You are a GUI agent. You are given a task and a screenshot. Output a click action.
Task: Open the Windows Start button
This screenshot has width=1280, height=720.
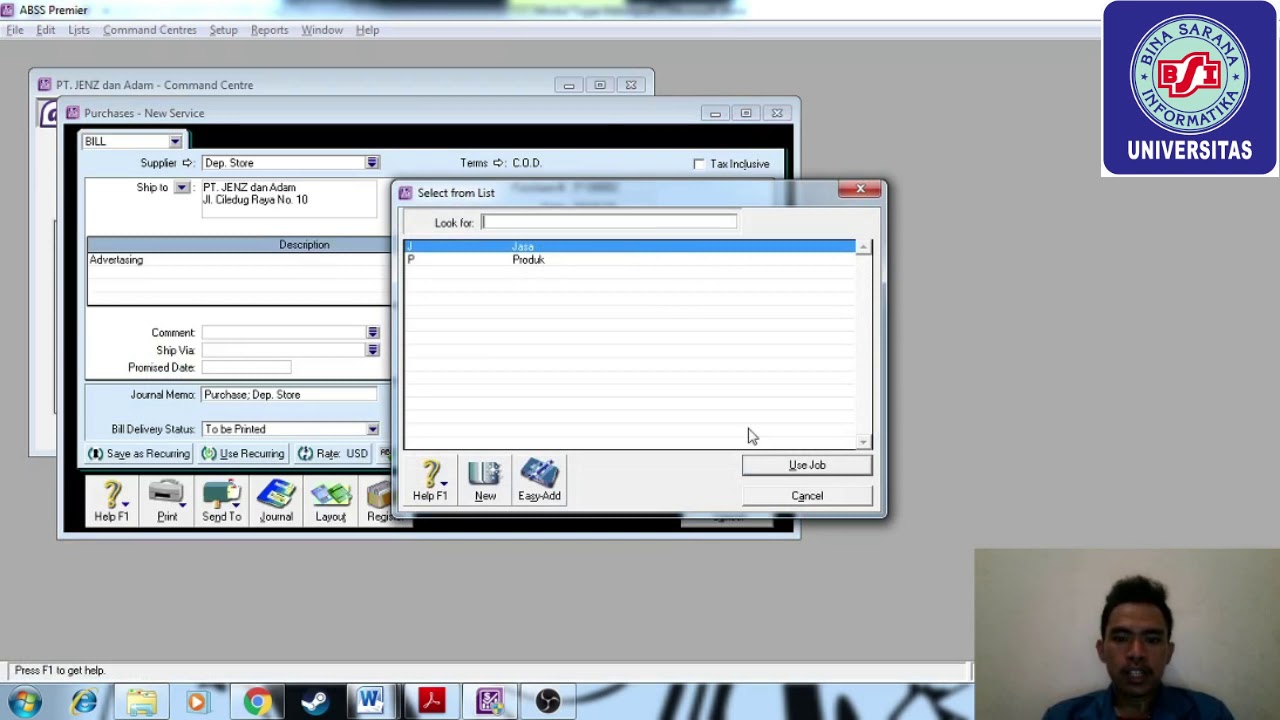click(x=25, y=702)
